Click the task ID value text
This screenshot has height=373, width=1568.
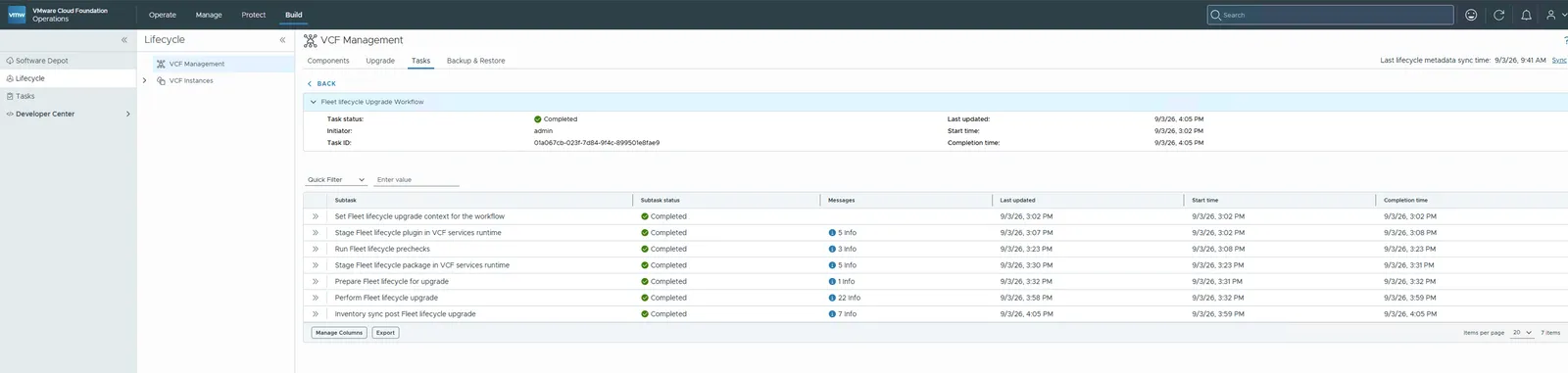(597, 143)
